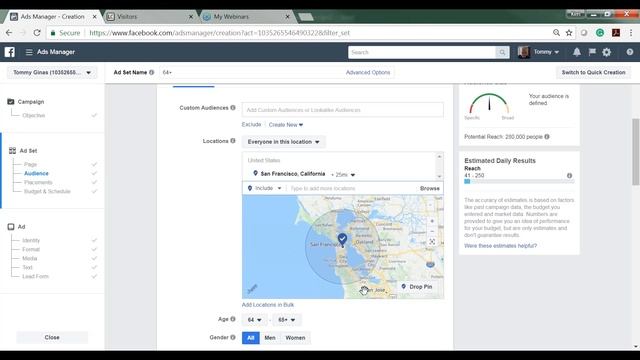Click the Age info icon
640x360 pixels.
(233, 319)
